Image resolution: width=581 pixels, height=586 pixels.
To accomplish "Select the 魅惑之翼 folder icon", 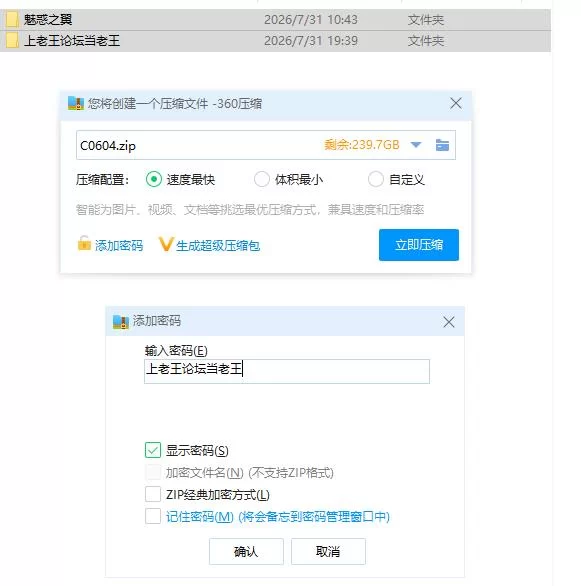I will (x=12, y=19).
